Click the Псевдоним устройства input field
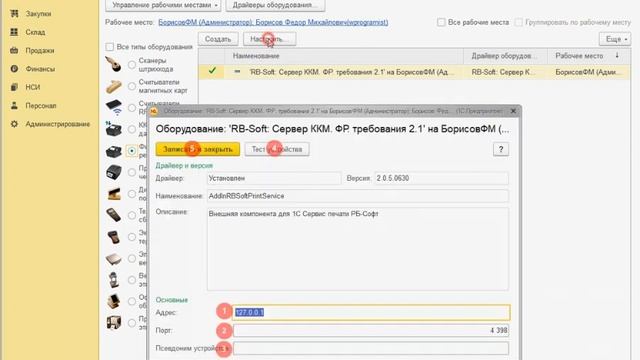Image resolution: width=640 pixels, height=360 pixels. coord(371,348)
